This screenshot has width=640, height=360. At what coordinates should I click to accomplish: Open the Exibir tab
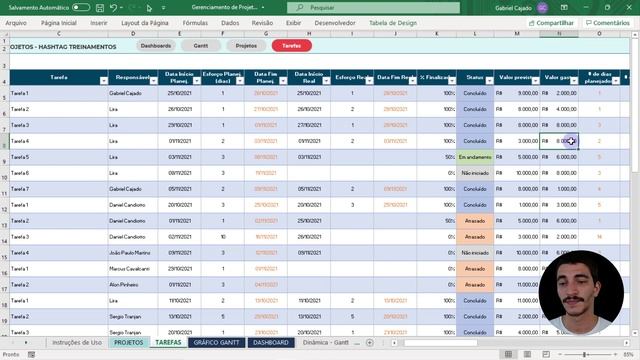[x=293, y=23]
